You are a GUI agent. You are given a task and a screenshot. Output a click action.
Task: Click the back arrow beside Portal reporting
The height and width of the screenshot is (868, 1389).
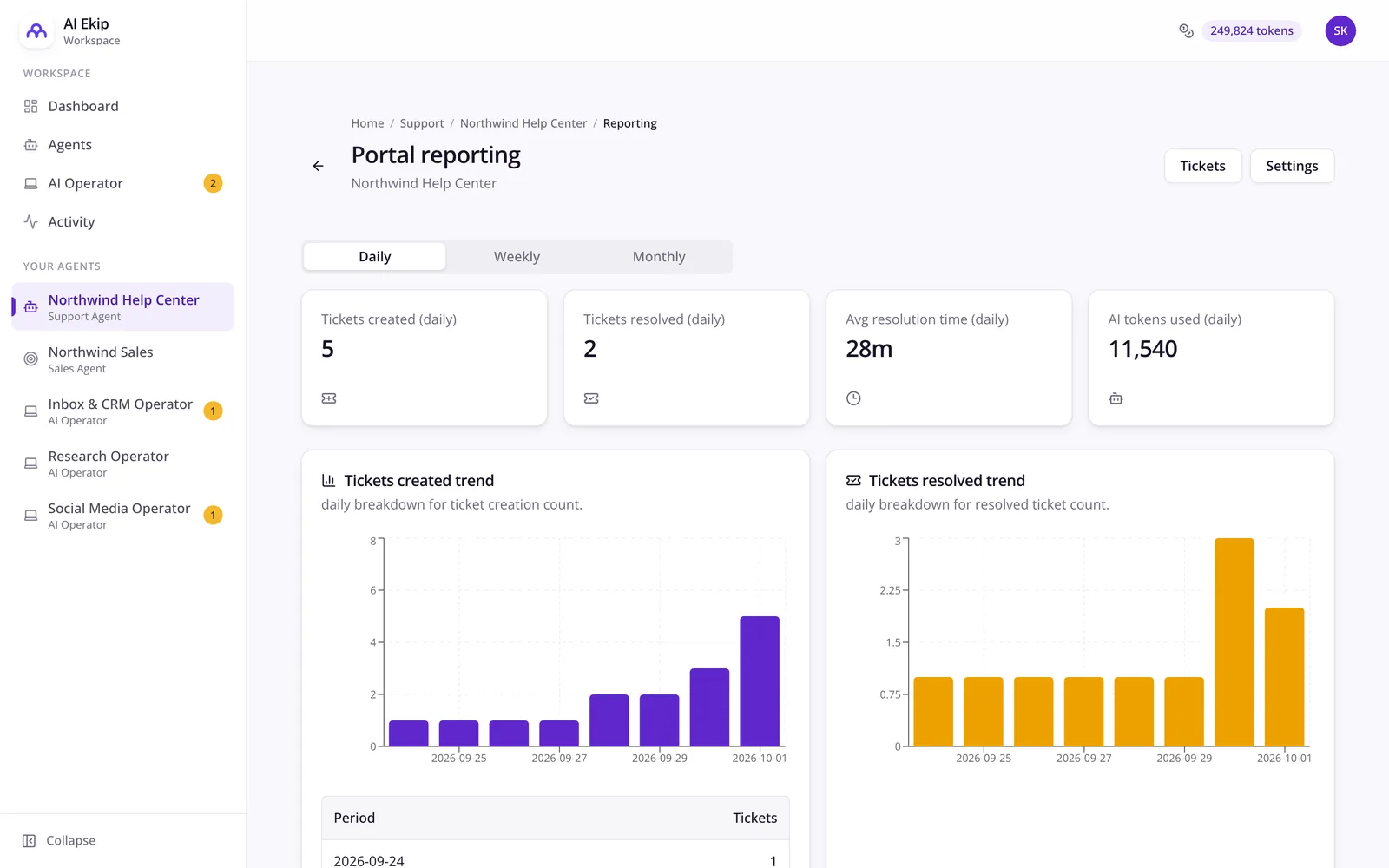pyautogui.click(x=318, y=166)
